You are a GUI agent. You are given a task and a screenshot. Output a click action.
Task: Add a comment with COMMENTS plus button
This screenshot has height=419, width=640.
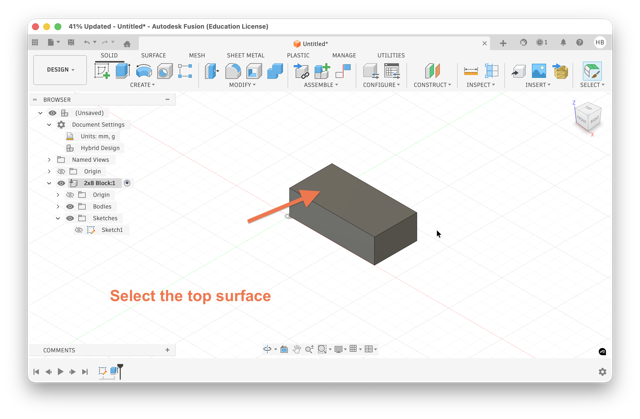(167, 350)
